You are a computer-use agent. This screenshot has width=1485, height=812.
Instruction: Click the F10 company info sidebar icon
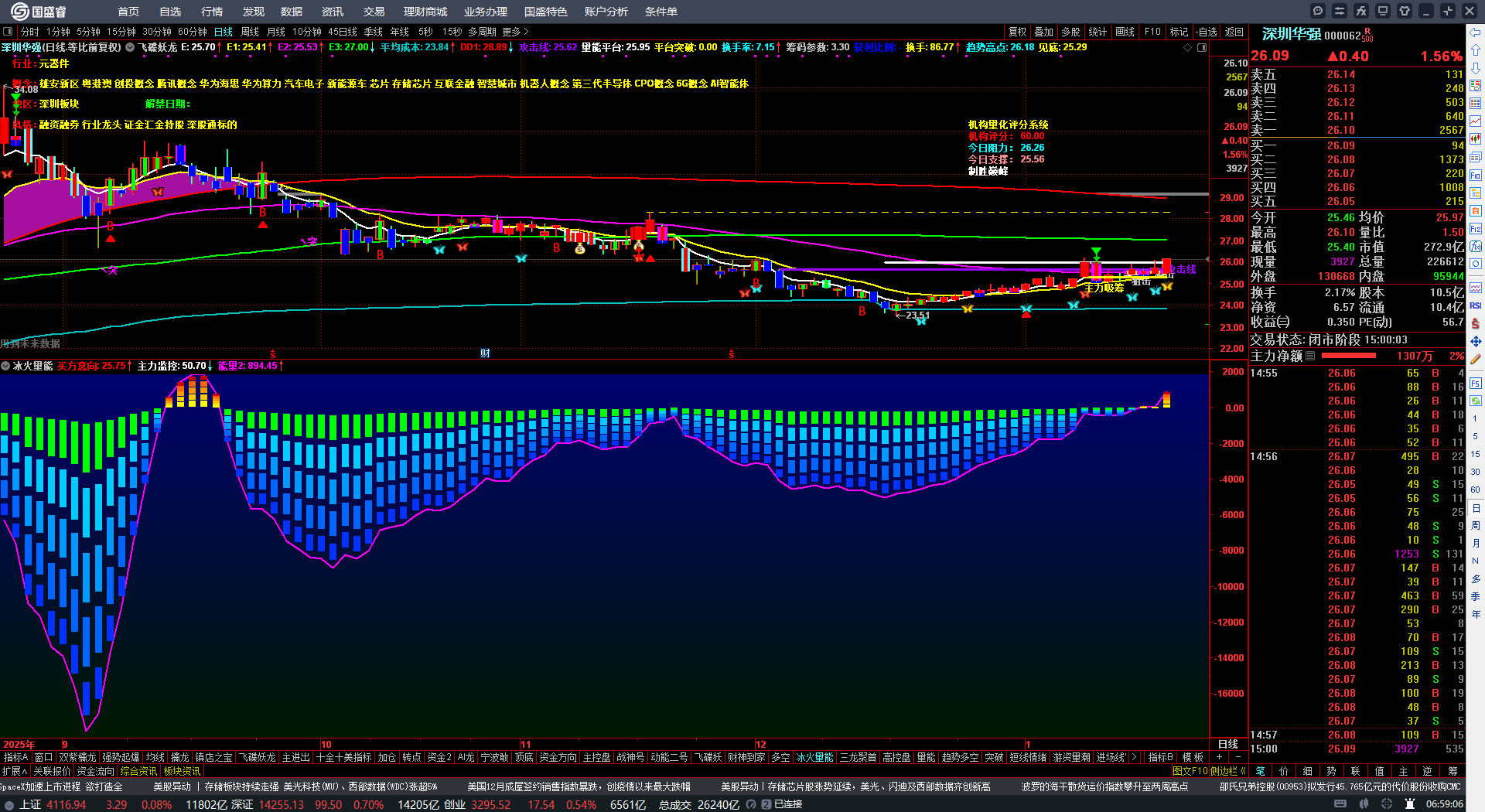[x=1476, y=175]
